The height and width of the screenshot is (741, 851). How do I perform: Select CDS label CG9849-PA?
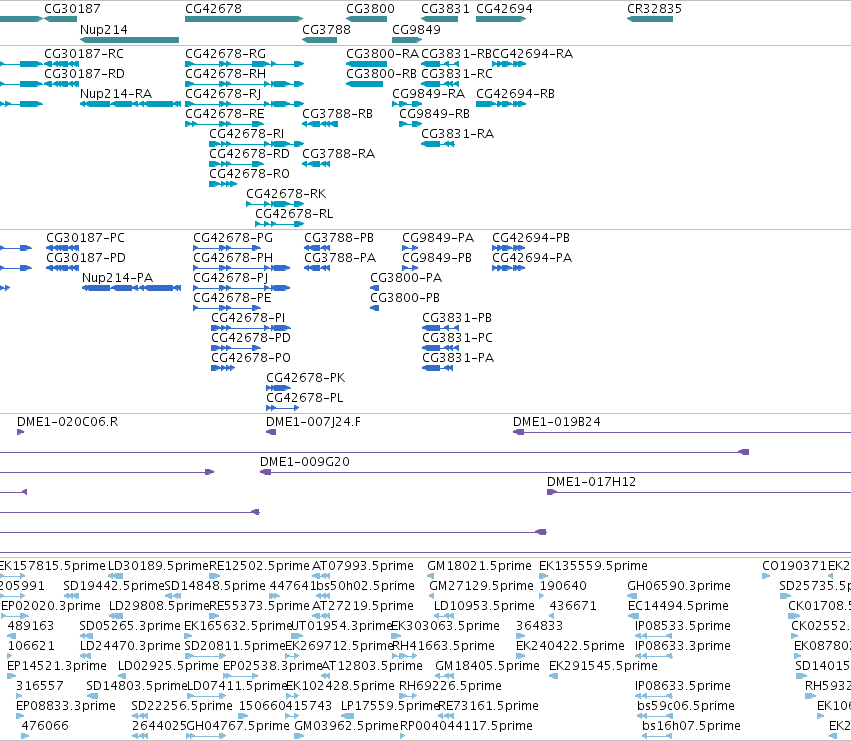click(x=438, y=238)
